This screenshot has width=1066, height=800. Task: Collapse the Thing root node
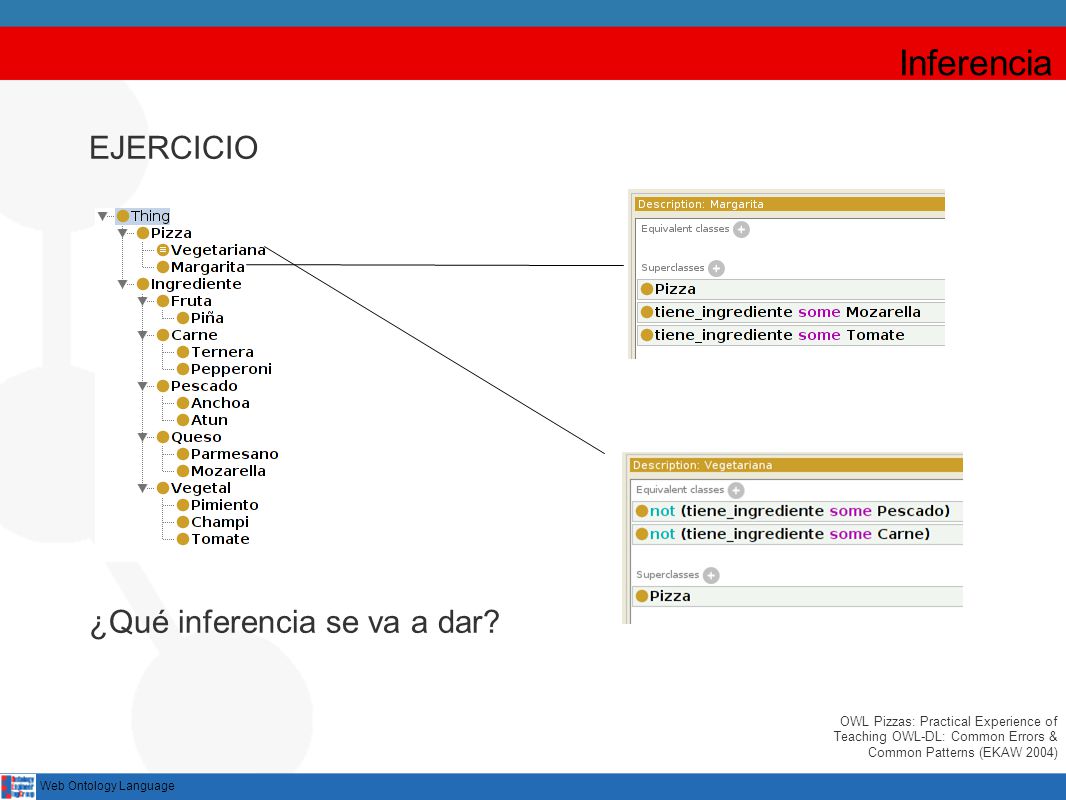coord(102,216)
